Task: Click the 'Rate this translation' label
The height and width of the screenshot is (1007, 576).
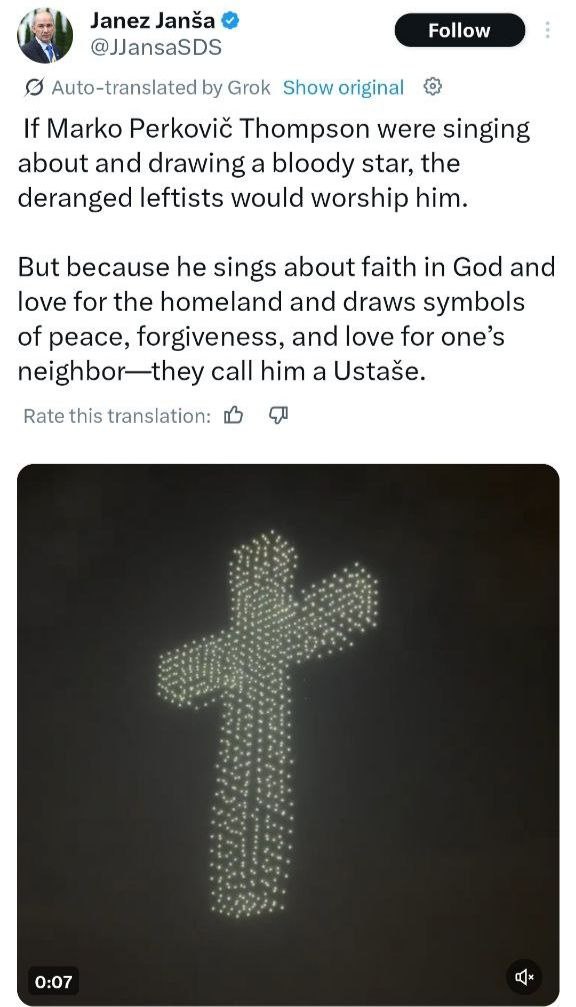Action: pos(117,416)
